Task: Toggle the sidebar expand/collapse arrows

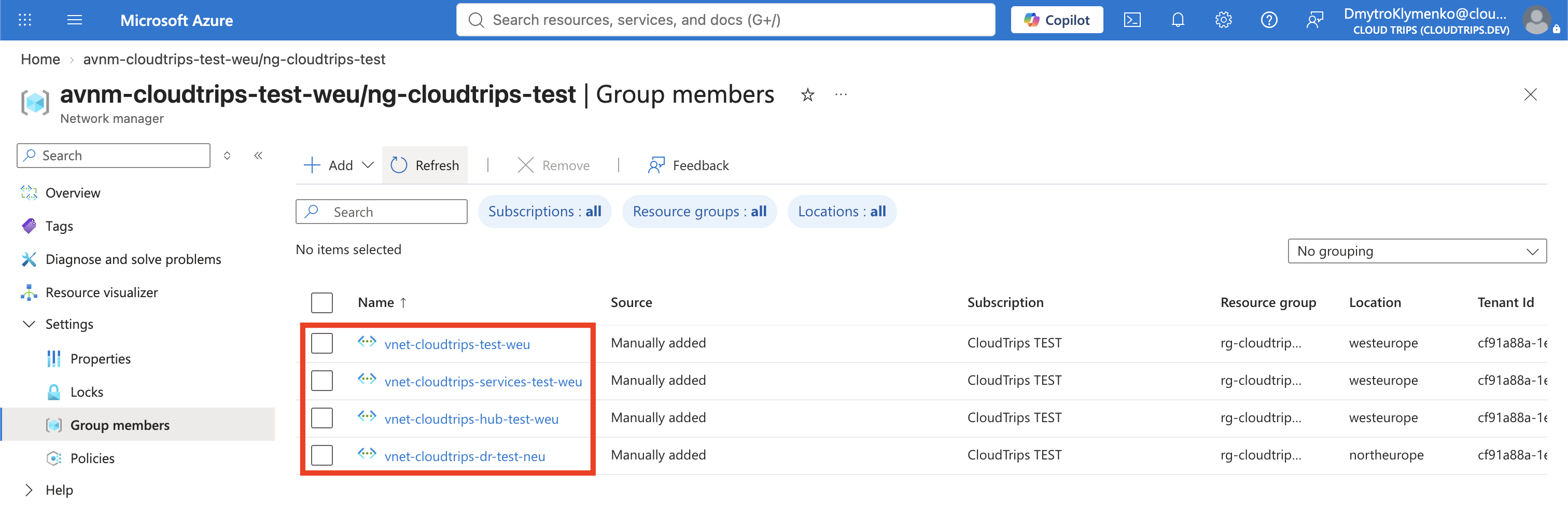Action: click(x=227, y=156)
